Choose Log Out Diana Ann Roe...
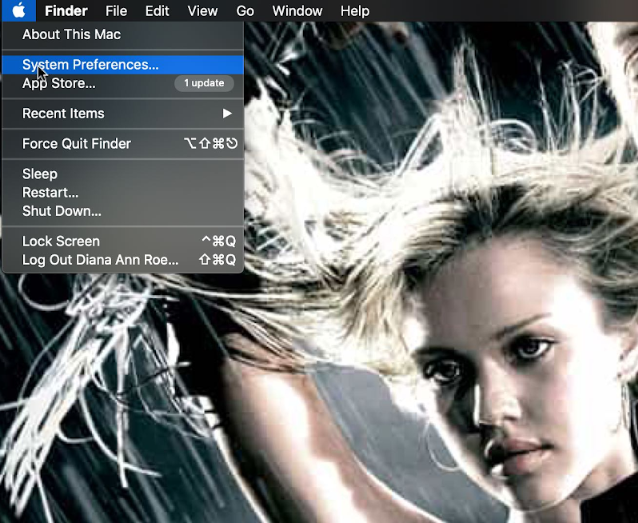Viewport: 638px width, 523px height. coord(123,260)
